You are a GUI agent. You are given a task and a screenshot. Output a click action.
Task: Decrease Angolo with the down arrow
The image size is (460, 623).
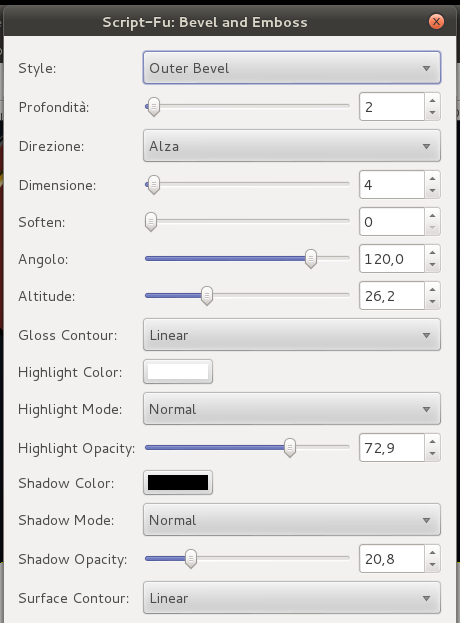click(433, 265)
